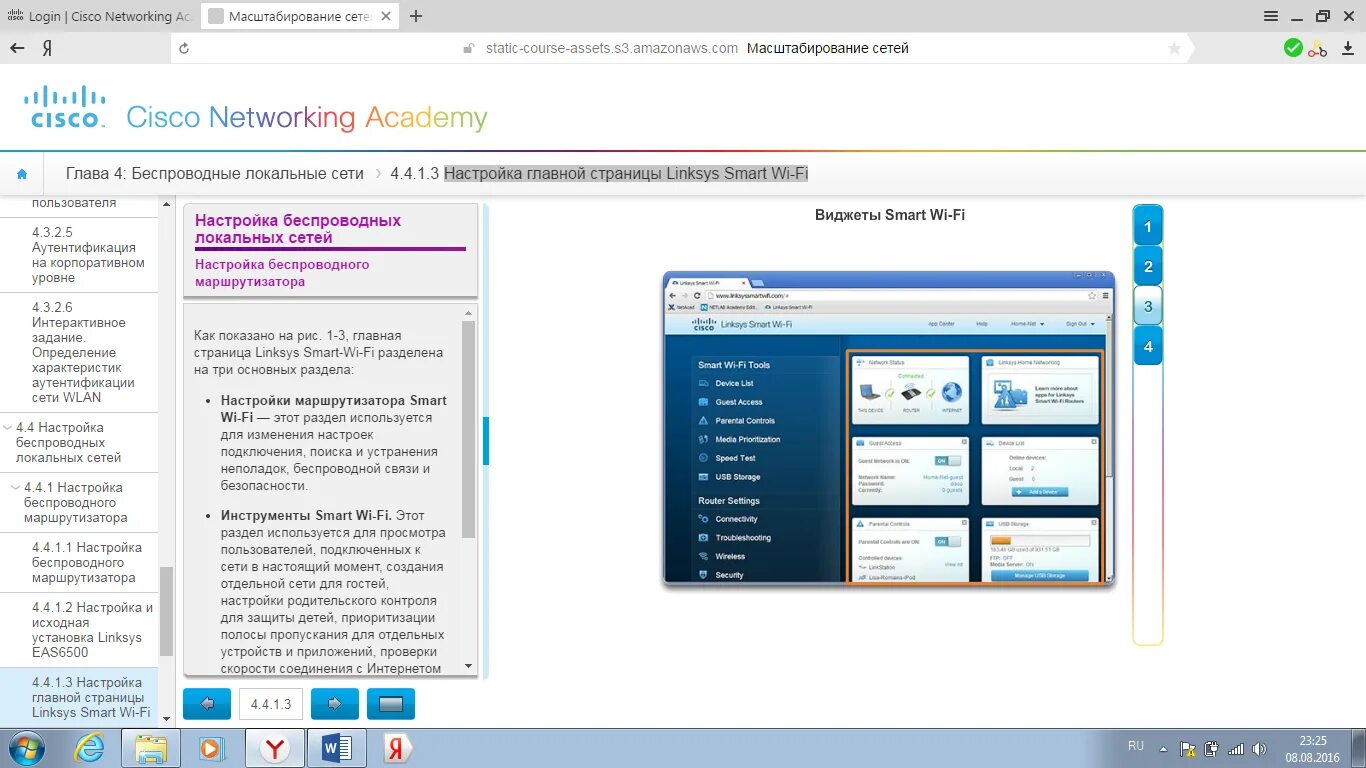The image size is (1366, 768).
Task: Open Windows Explorer from the taskbar
Action: (151, 748)
